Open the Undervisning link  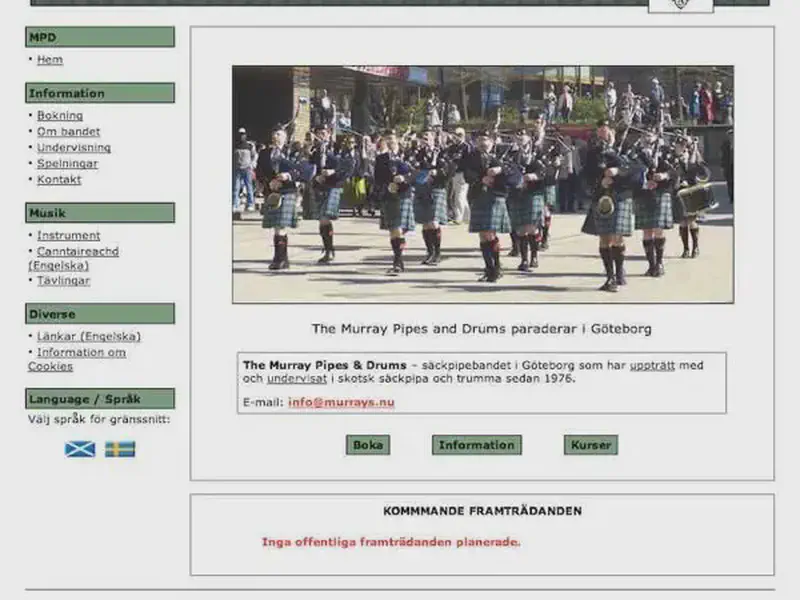(x=73, y=147)
